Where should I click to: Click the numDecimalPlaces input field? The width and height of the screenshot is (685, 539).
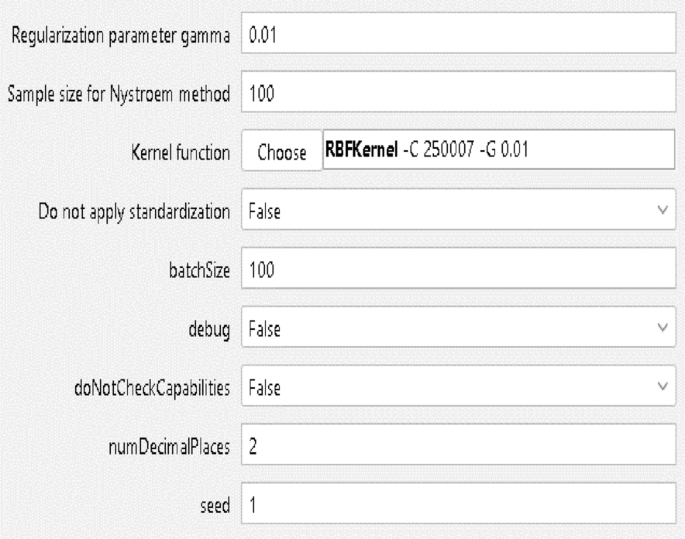[458, 447]
